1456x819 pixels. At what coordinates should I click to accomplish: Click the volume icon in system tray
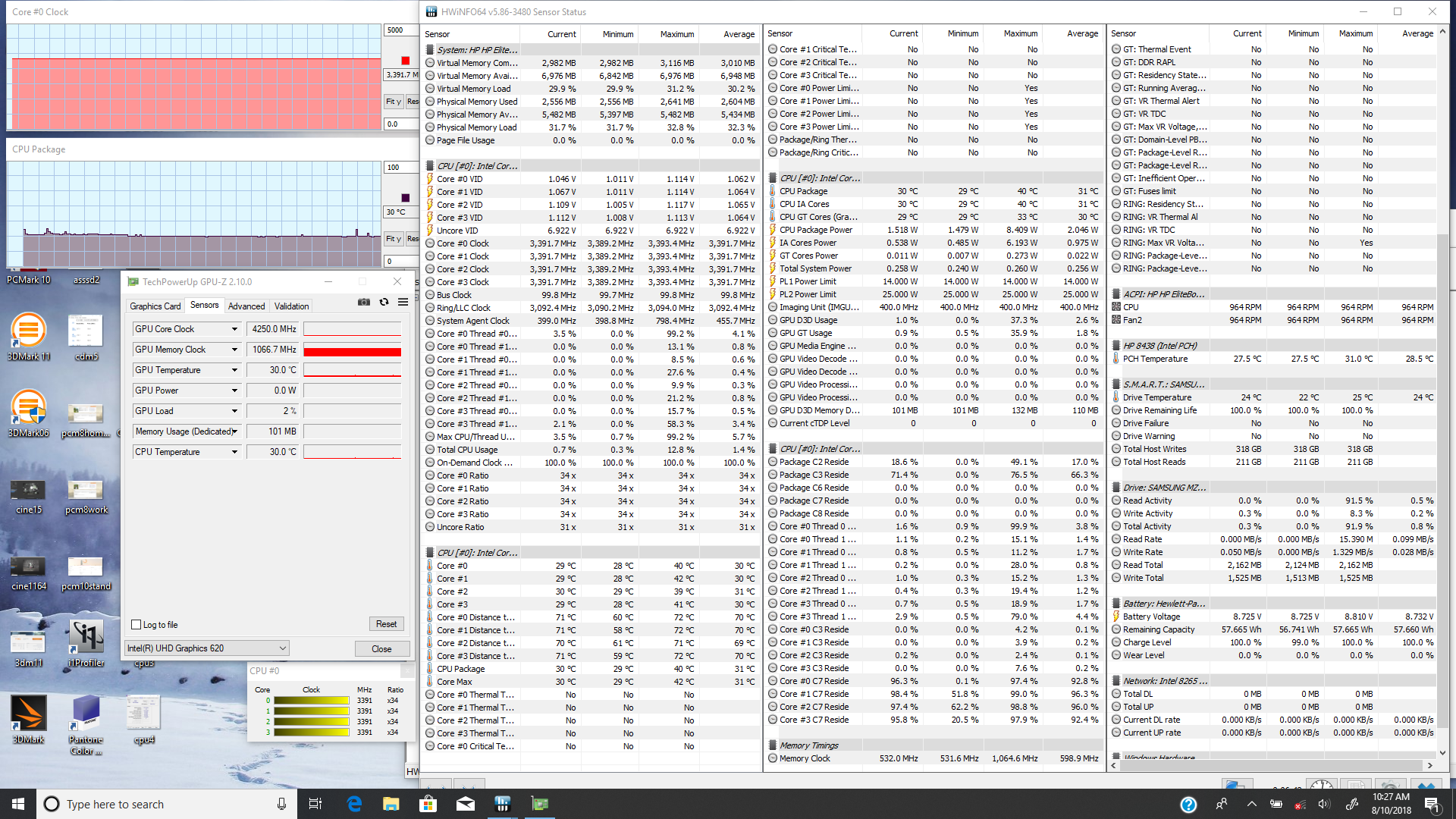pos(1324,804)
